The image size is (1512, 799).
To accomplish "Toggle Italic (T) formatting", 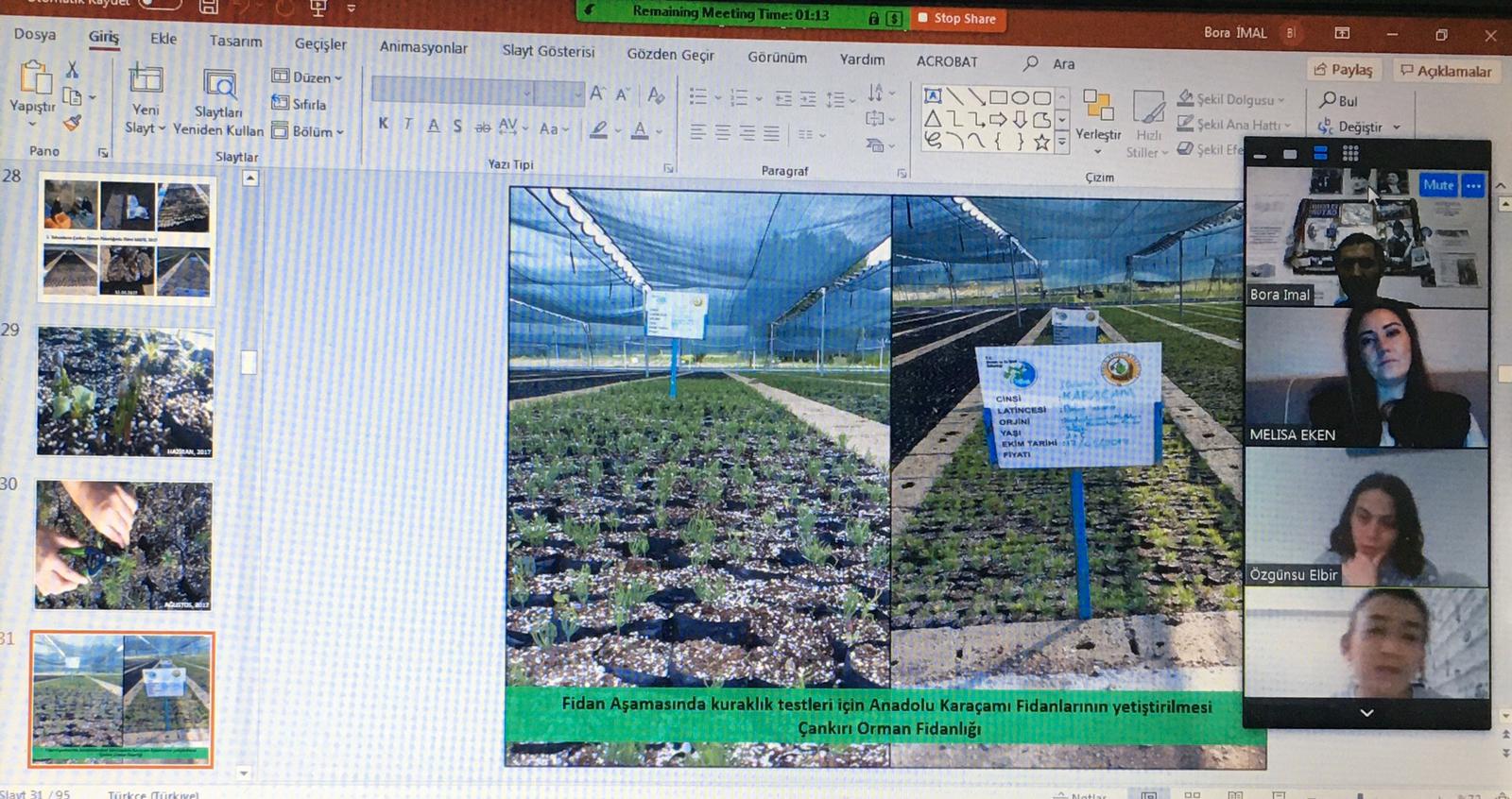I will (408, 124).
